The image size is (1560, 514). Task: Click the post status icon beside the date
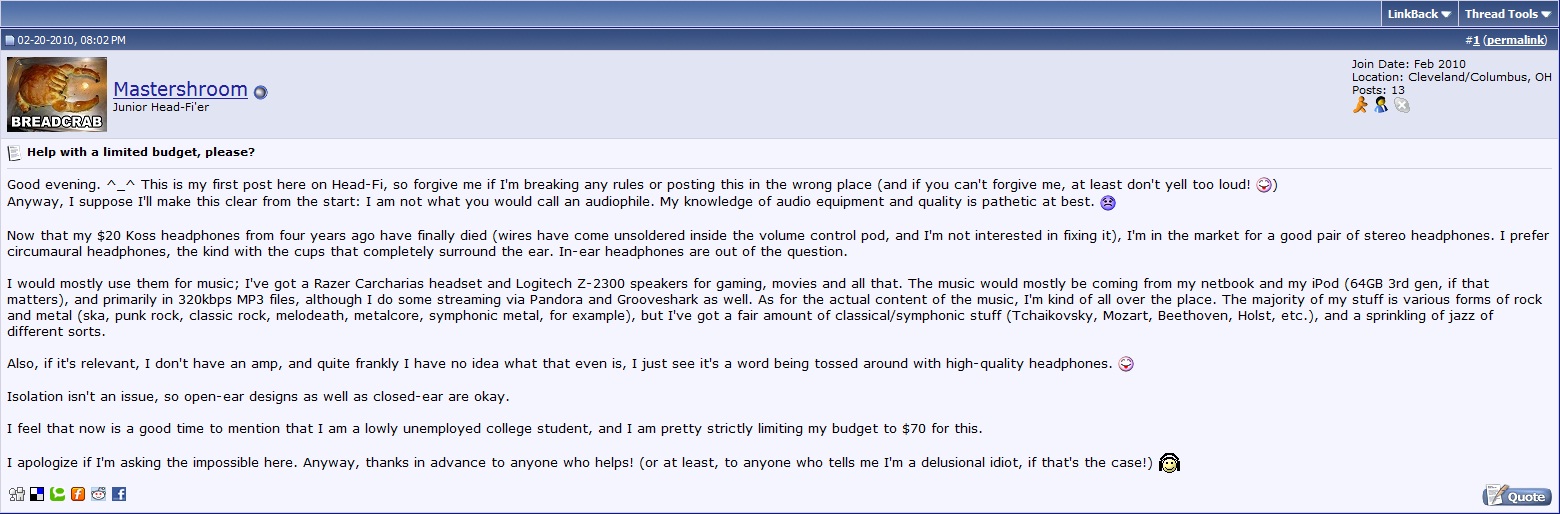click(9, 40)
